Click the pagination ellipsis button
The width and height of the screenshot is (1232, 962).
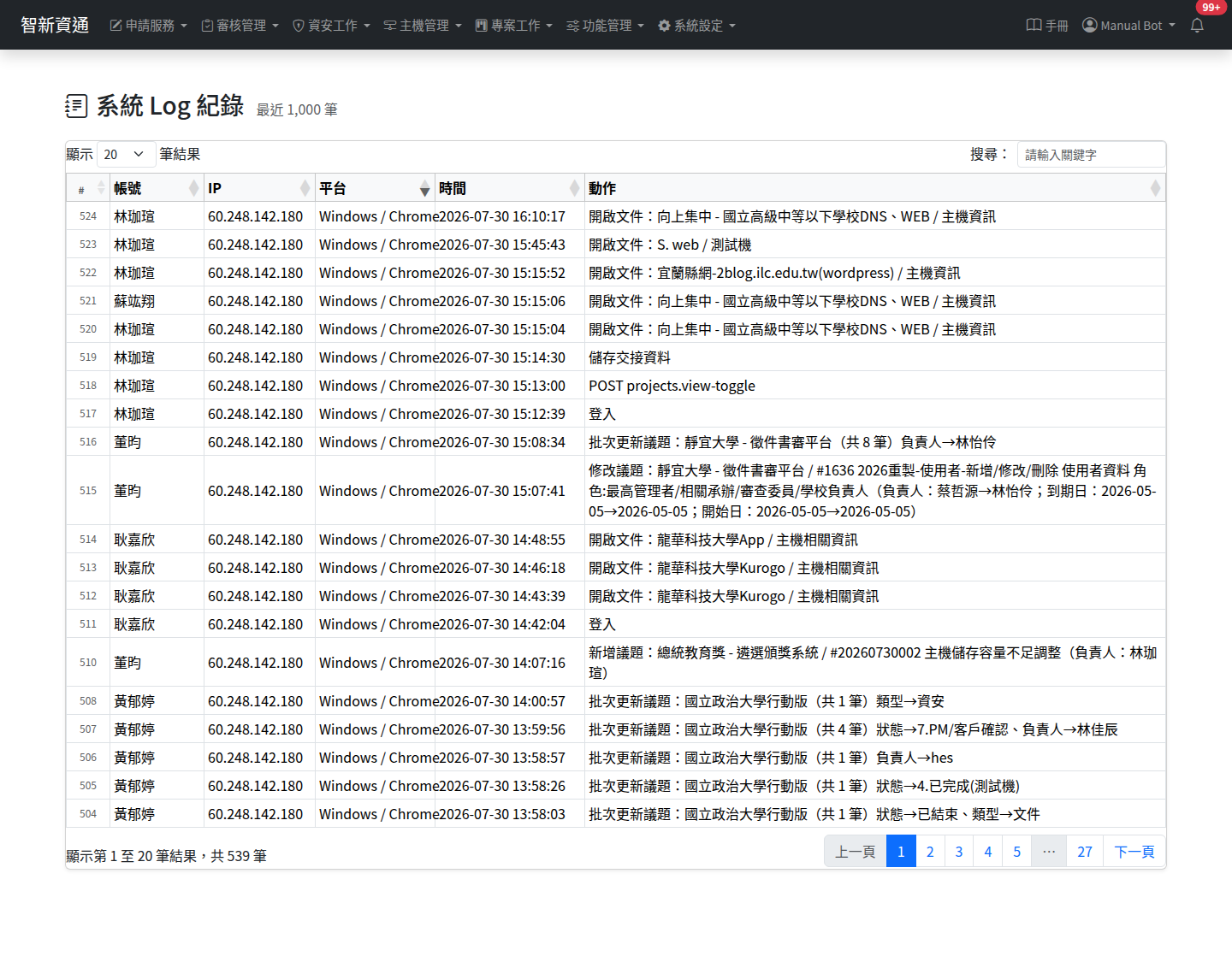[x=1049, y=852]
